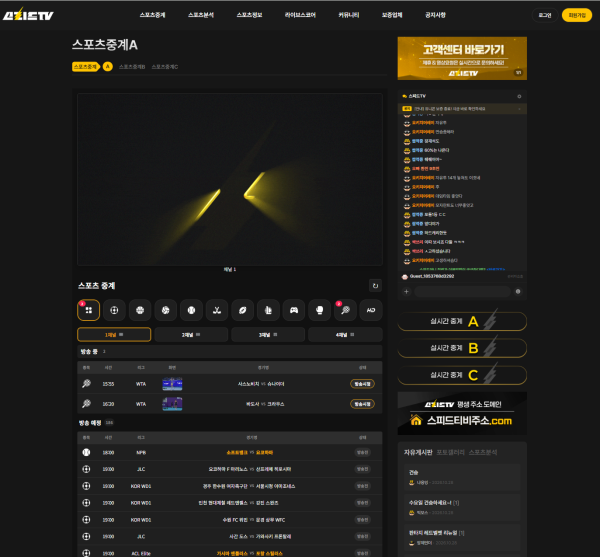Screen dimensions: 600x557
Task: Open the ACL Elite match row title
Action: (x=249, y=554)
